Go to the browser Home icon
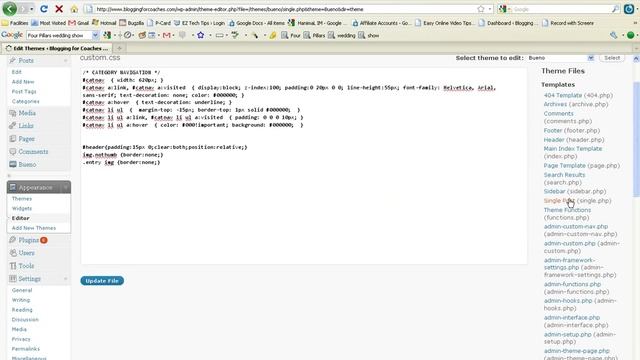The height and width of the screenshot is (360, 640). coord(74,9)
